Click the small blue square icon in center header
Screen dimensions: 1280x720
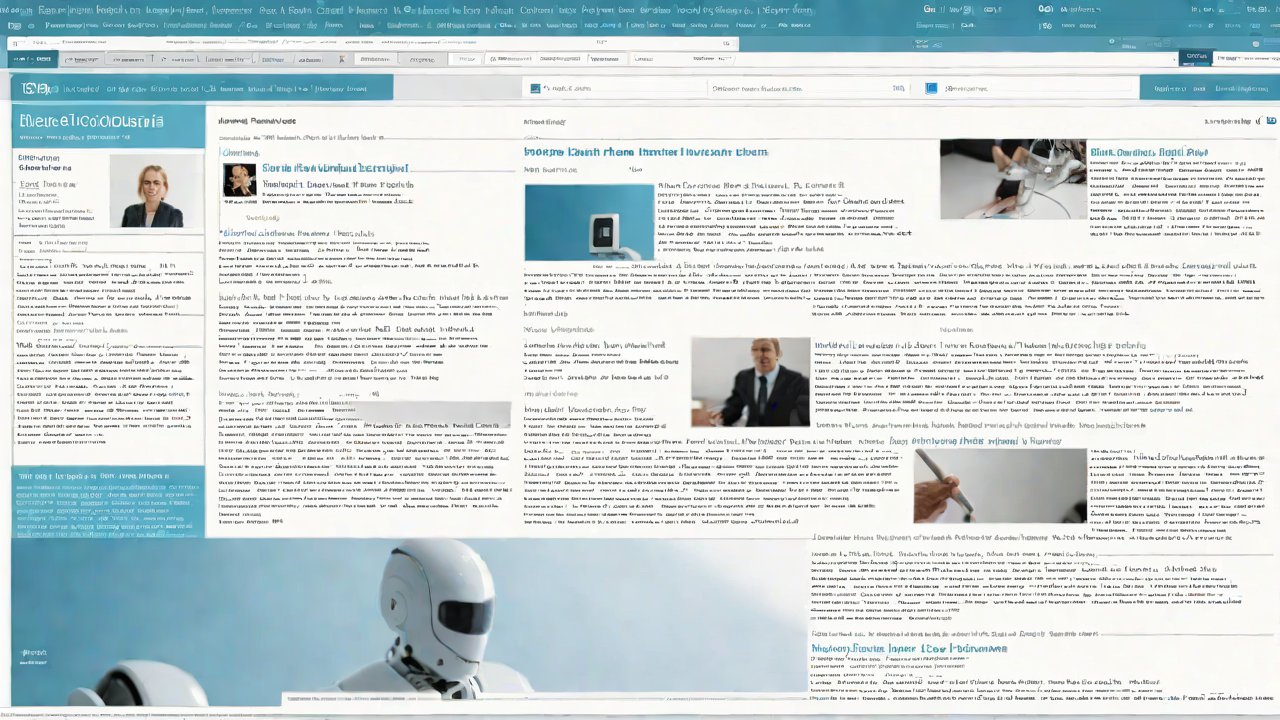(535, 89)
